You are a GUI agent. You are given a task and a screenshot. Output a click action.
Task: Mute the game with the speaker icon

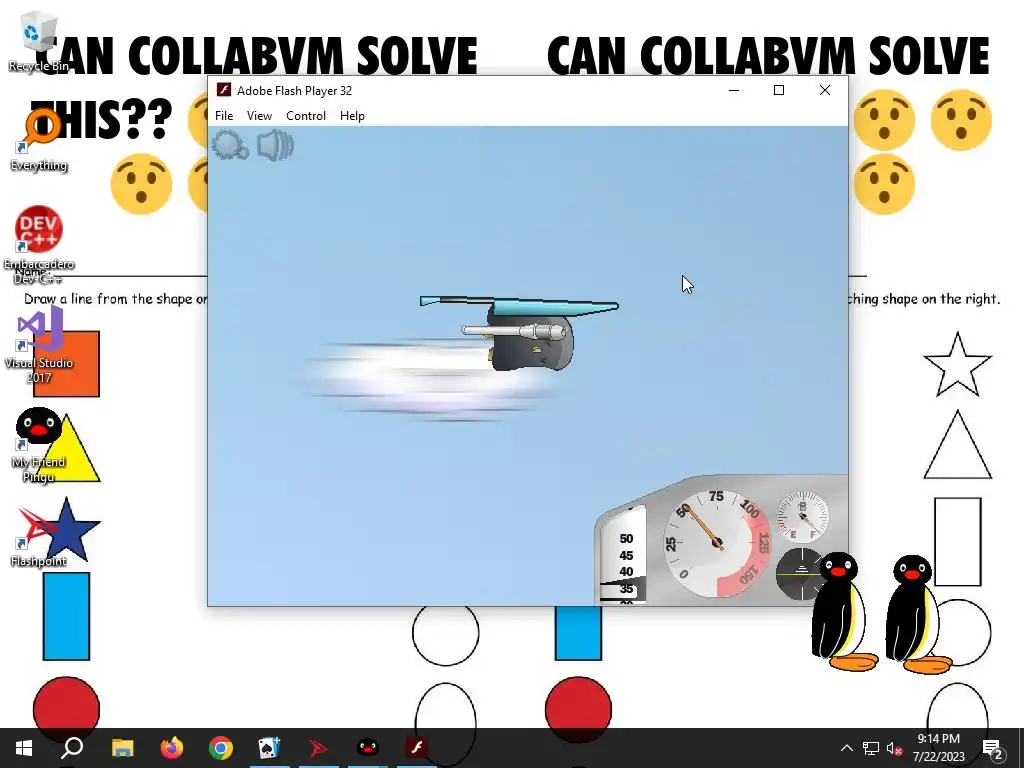pos(275,145)
